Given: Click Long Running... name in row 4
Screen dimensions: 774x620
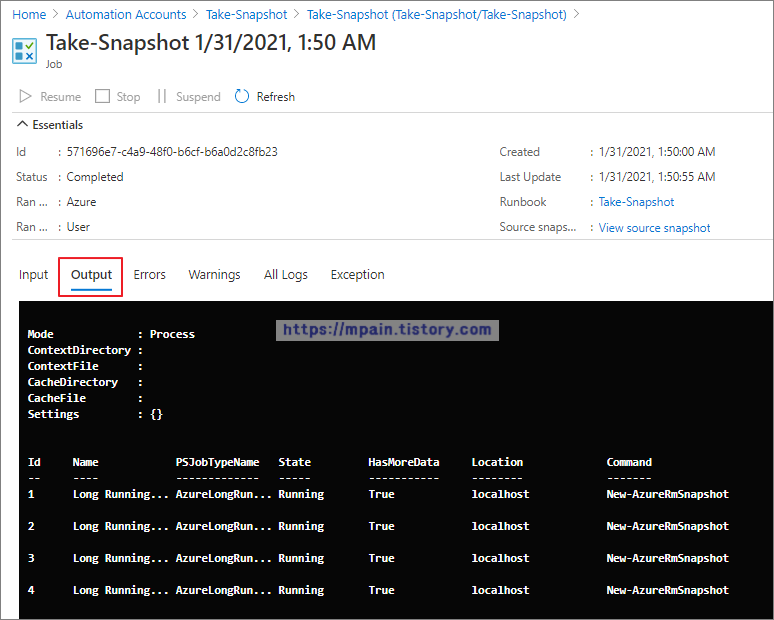Looking at the screenshot, I should [x=120, y=591].
